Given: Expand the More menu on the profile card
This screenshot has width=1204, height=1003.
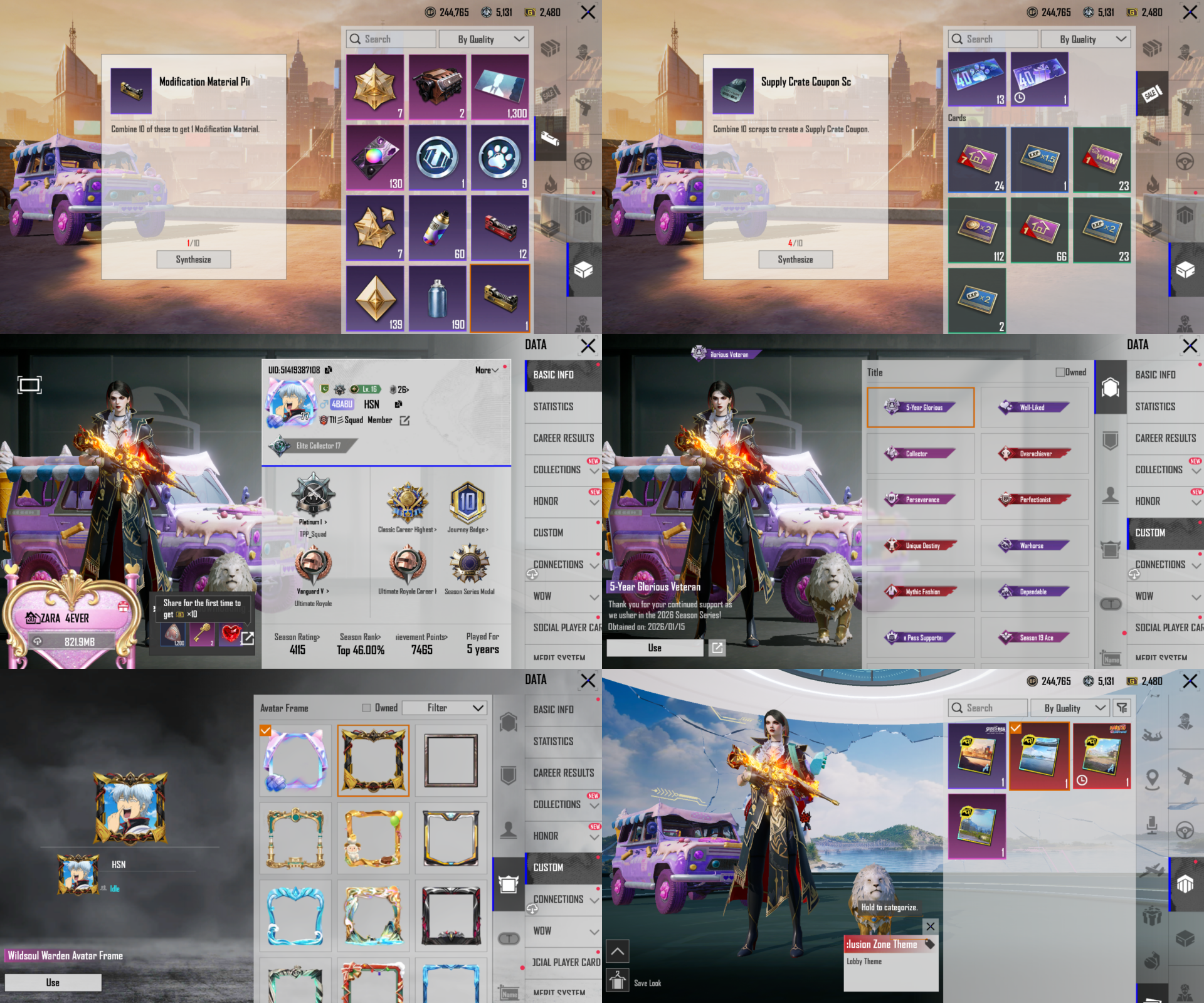Looking at the screenshot, I should coord(487,370).
